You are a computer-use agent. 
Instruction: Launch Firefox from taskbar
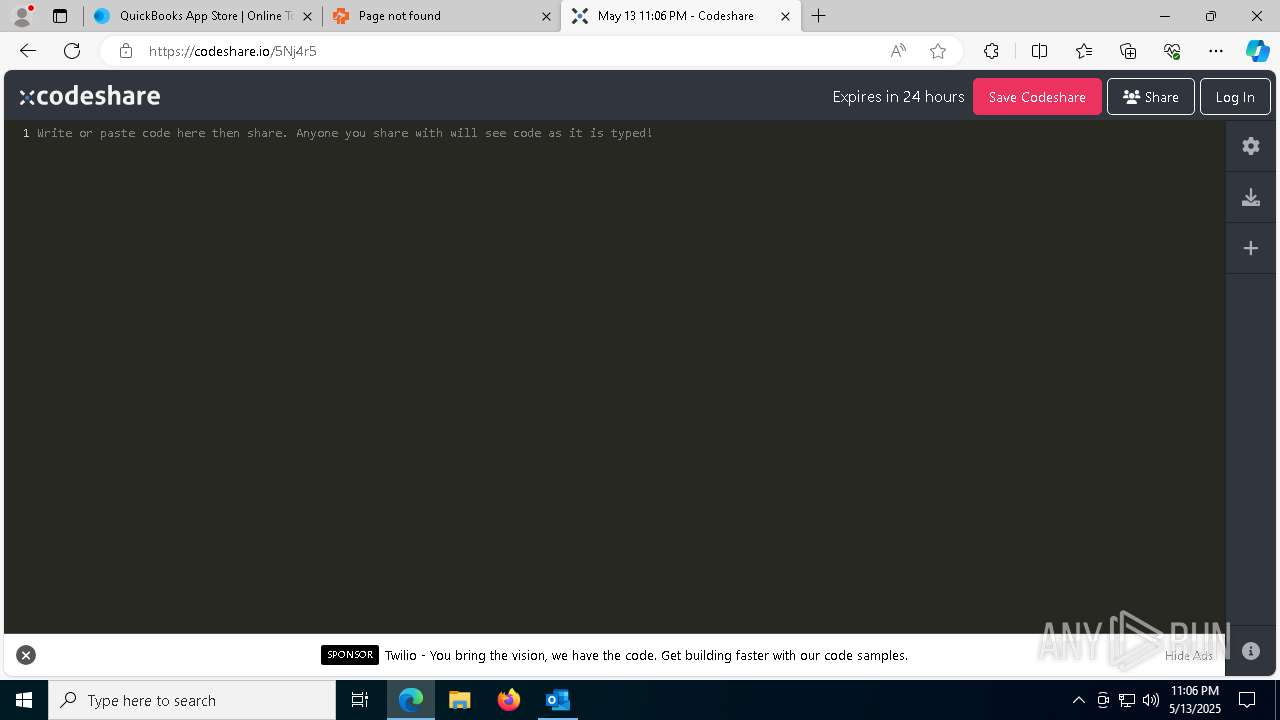click(509, 700)
